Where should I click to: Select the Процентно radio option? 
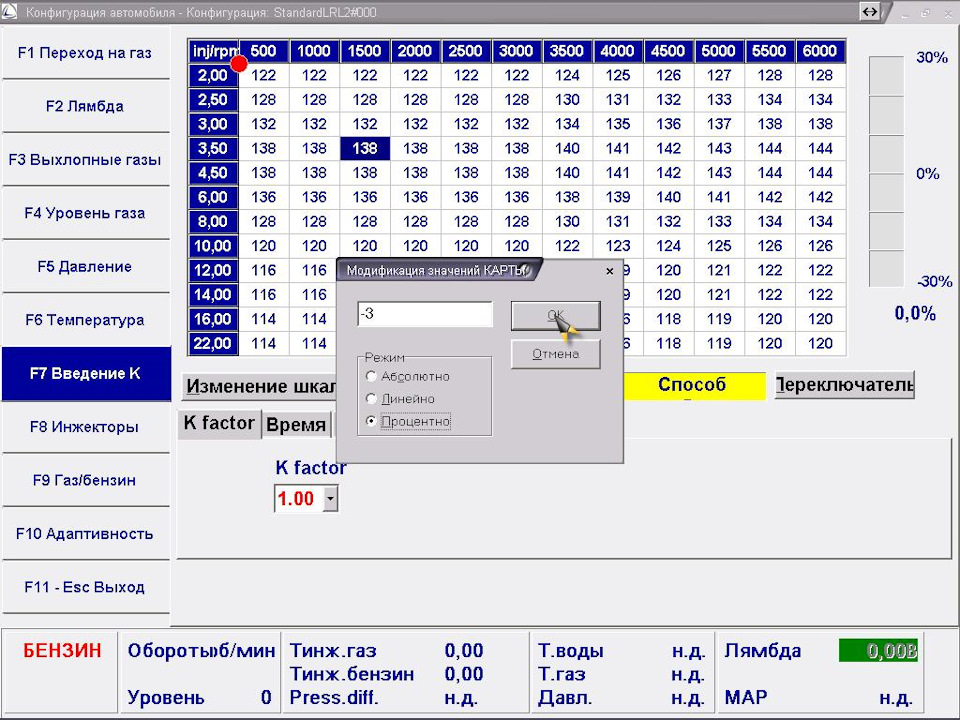pyautogui.click(x=370, y=421)
